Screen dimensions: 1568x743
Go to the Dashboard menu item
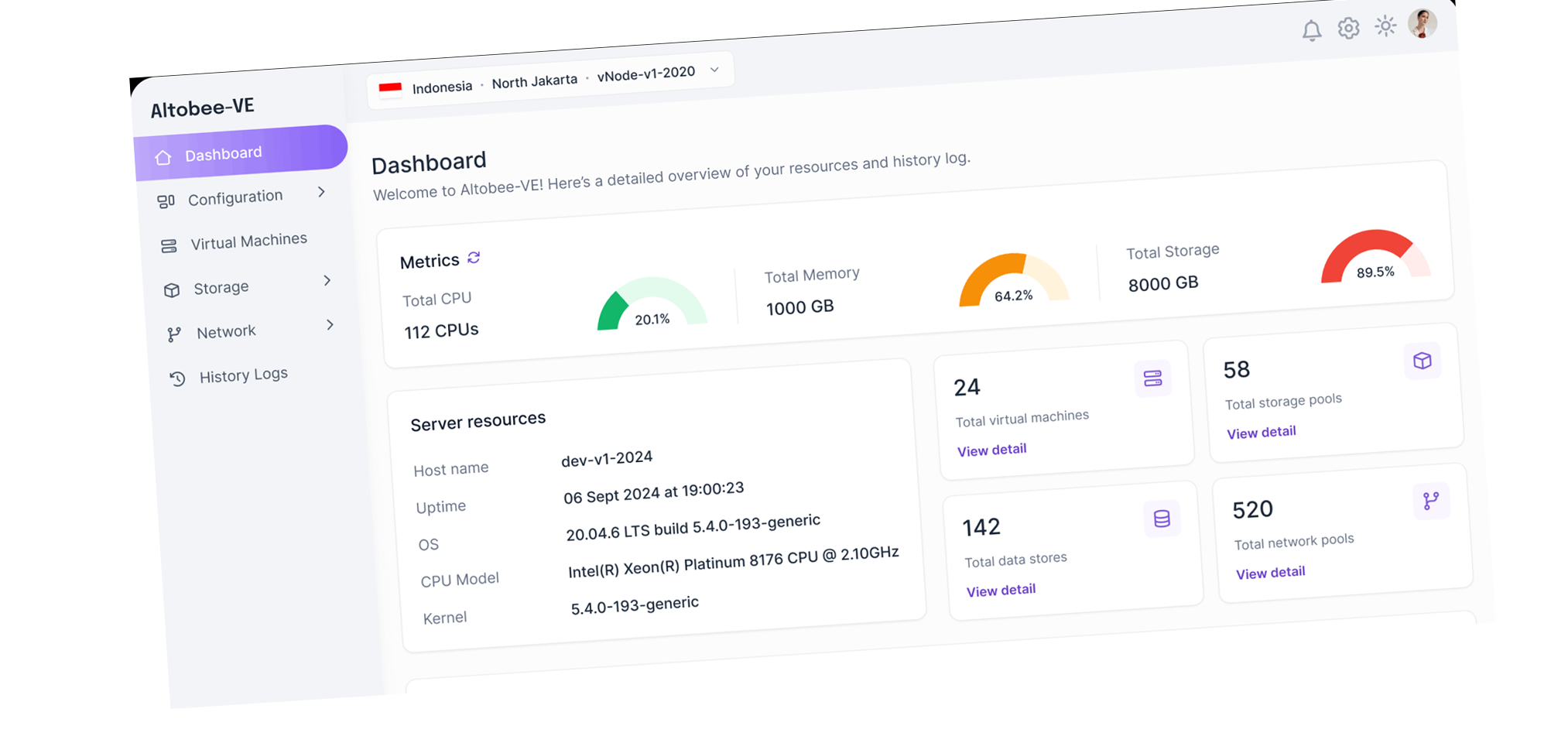(241, 152)
